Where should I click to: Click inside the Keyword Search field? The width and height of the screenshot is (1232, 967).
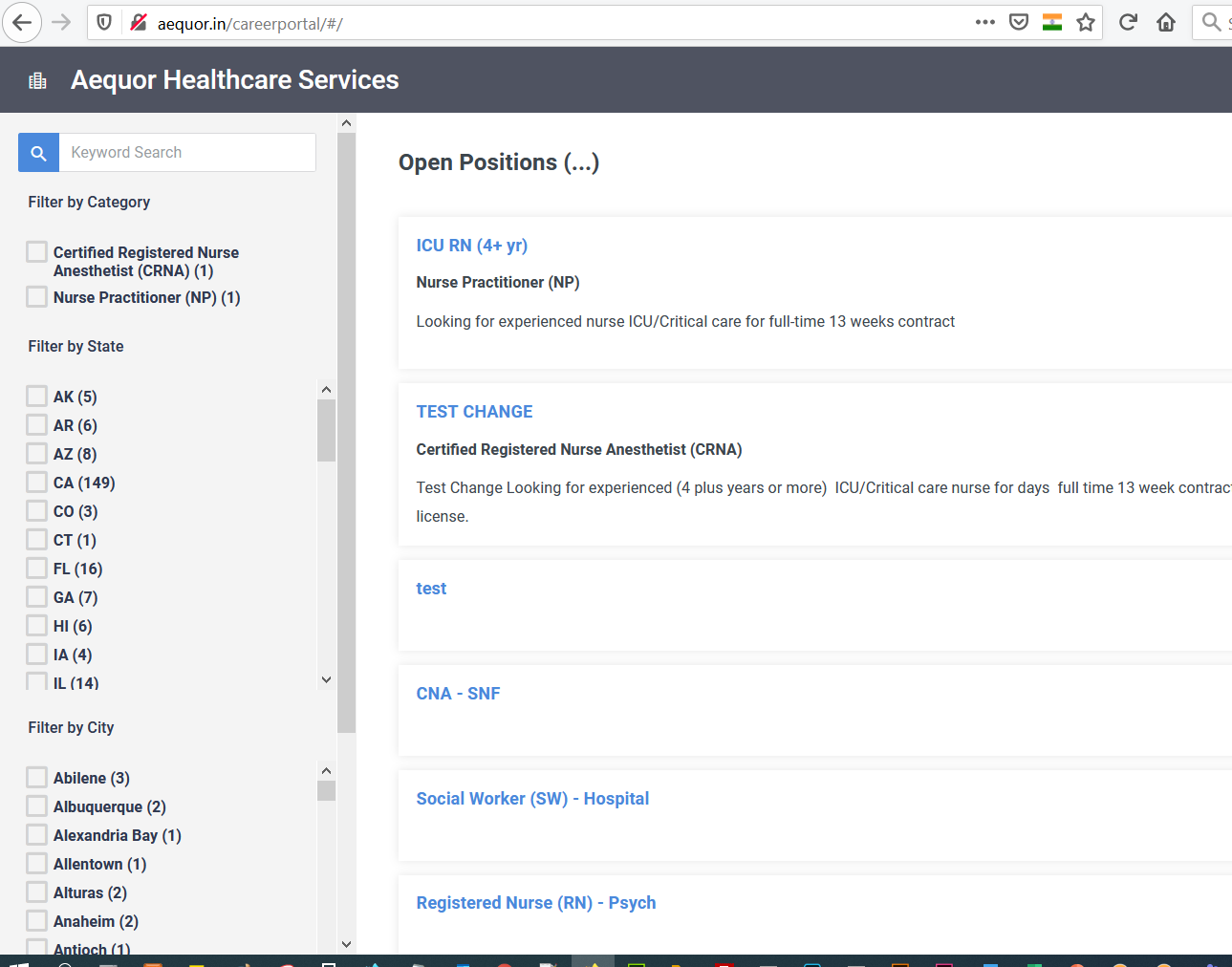[x=188, y=152]
